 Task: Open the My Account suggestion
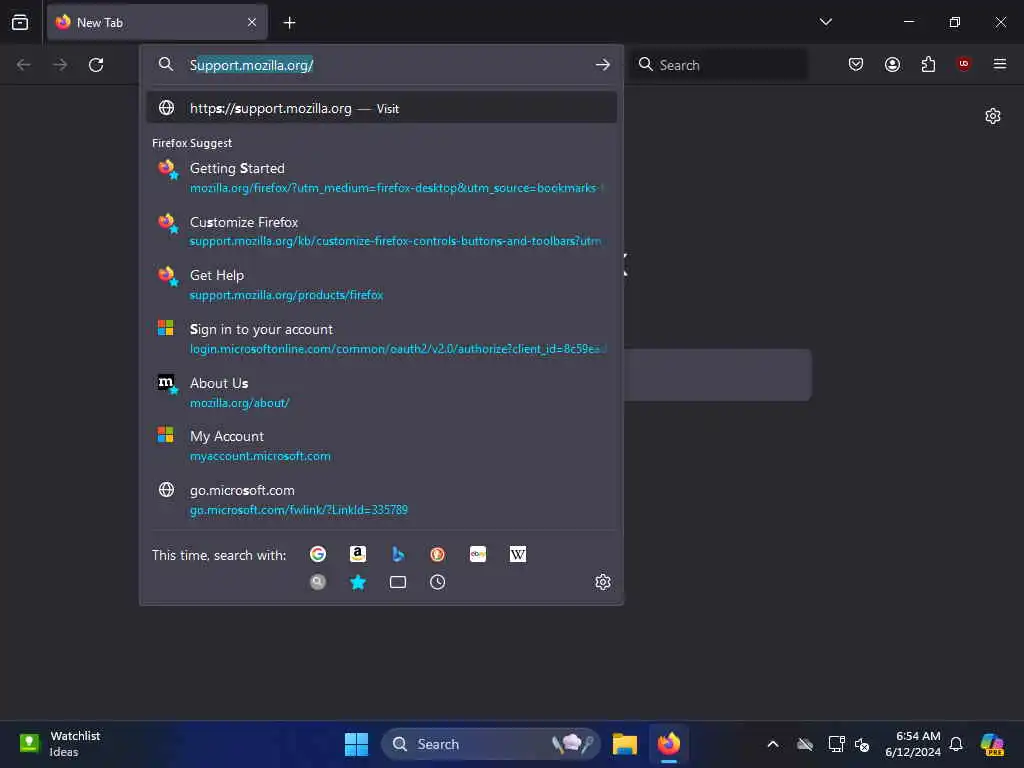[x=381, y=445]
